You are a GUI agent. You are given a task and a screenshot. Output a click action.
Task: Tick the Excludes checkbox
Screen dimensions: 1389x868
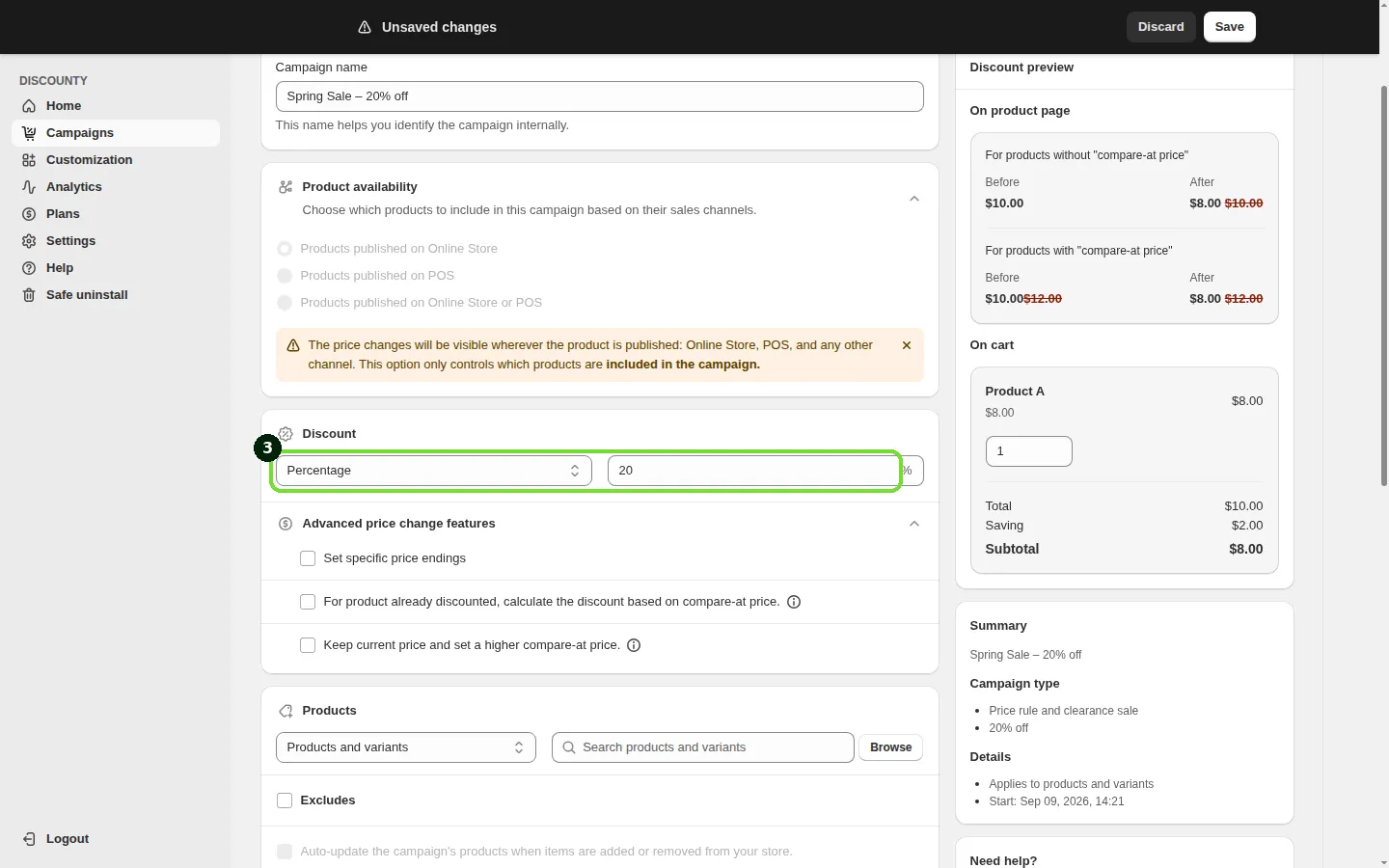coord(285,800)
